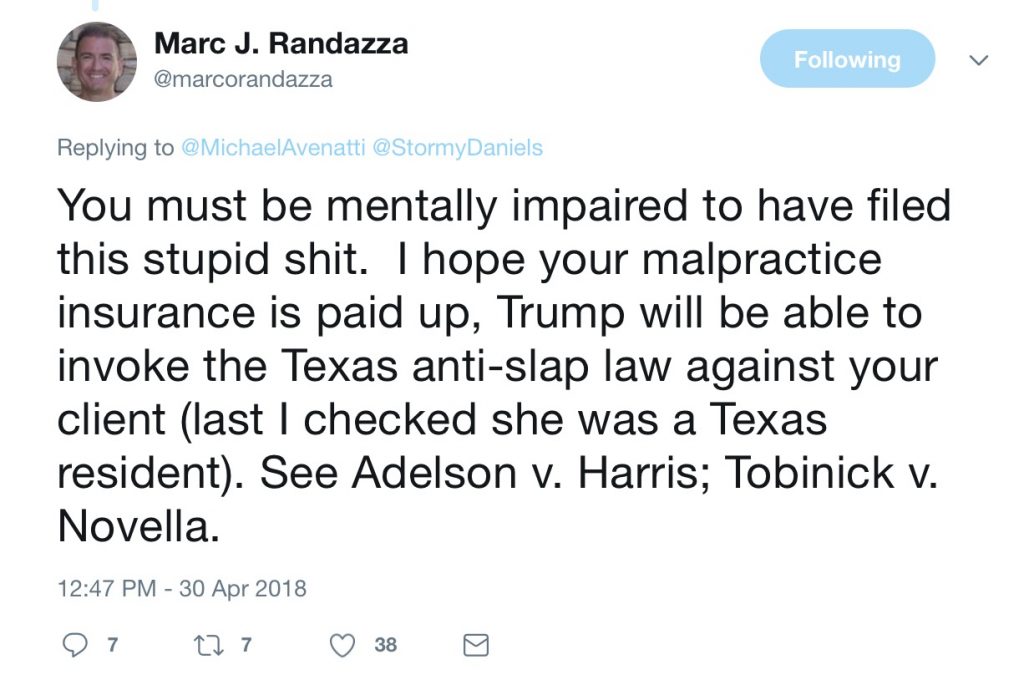
Task: Like the tweet with the heart icon
Action: (342, 645)
